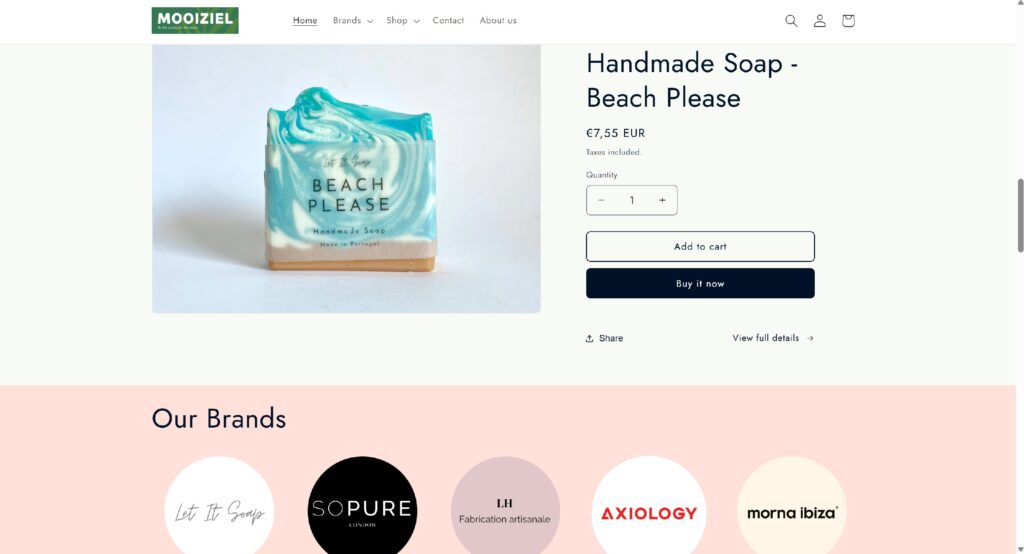Increase quantity with the plus button
The height and width of the screenshot is (554, 1024).
click(x=662, y=201)
